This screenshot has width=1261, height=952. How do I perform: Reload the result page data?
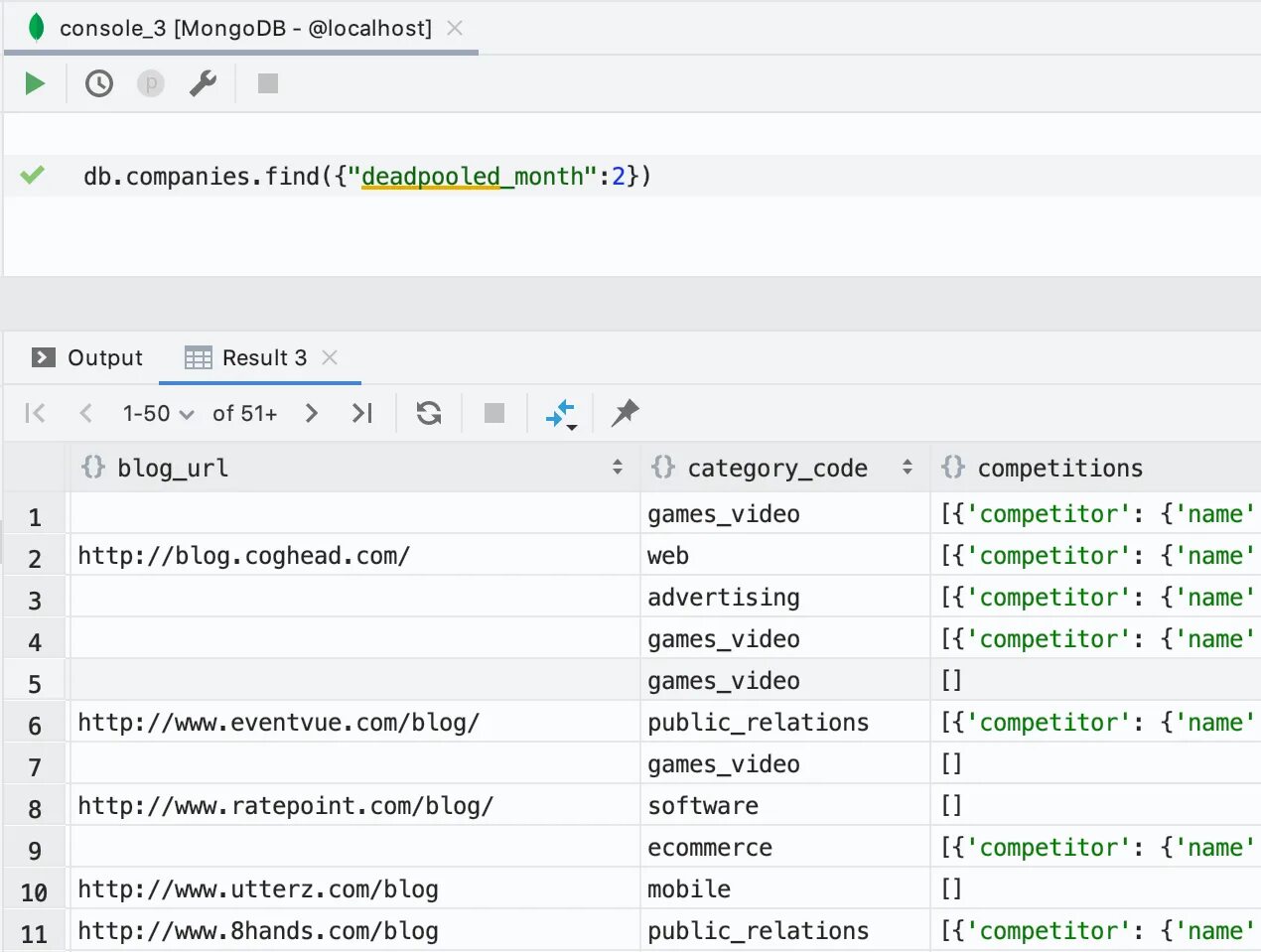pos(429,413)
